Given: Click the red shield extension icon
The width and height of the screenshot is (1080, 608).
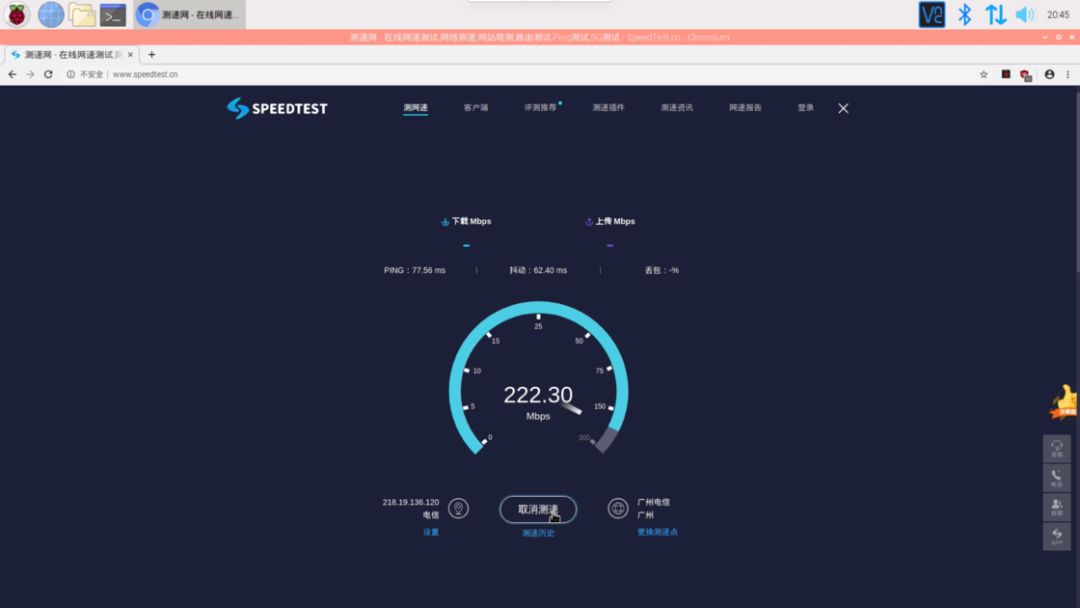Looking at the screenshot, I should click(x=1026, y=75).
